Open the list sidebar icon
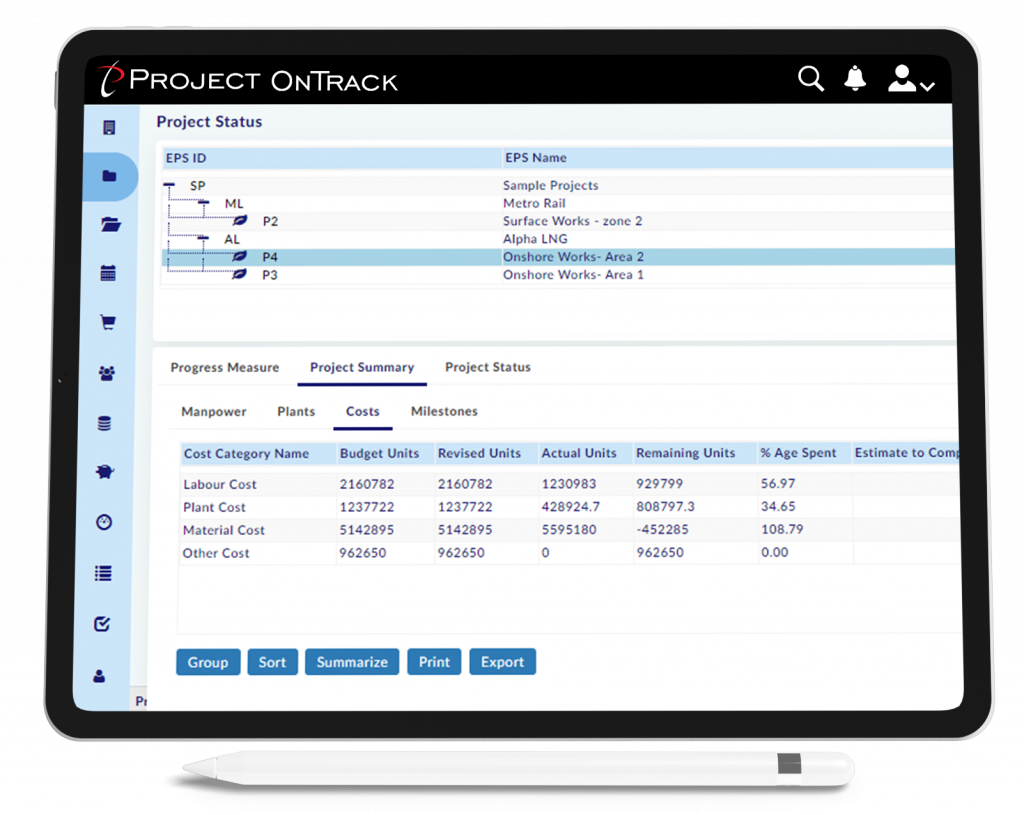1024x815 pixels. coord(103,573)
